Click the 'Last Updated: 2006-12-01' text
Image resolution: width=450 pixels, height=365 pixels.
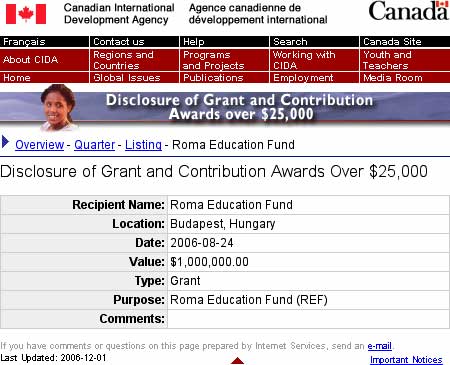pyautogui.click(x=53, y=358)
